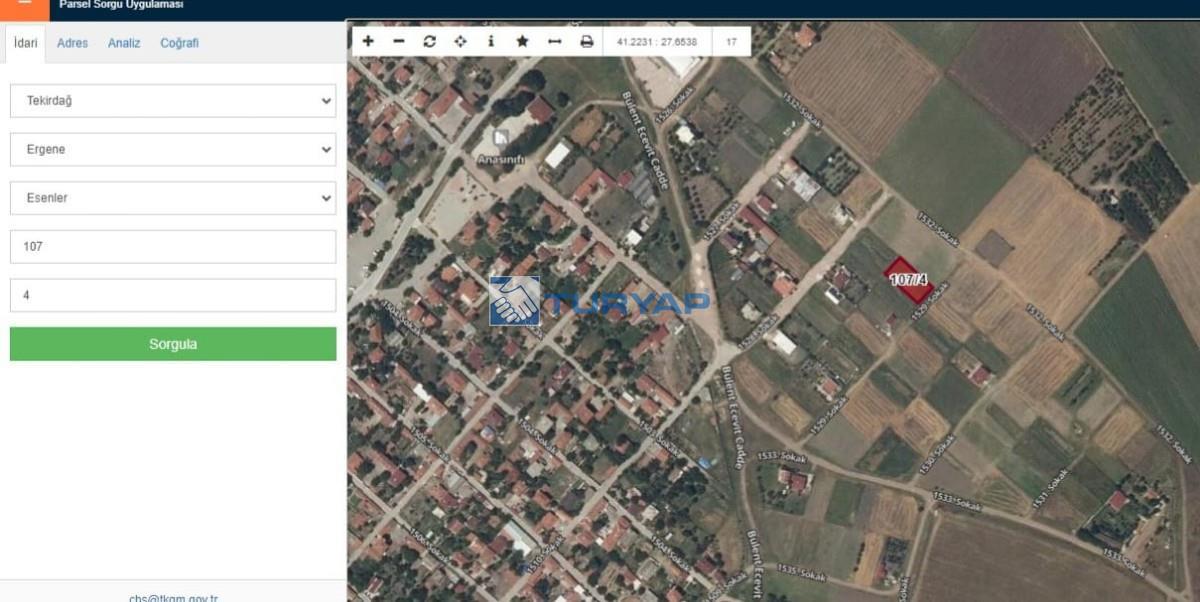Image resolution: width=1200 pixels, height=602 pixels.
Task: Select the measure distance arrow icon
Action: point(554,42)
